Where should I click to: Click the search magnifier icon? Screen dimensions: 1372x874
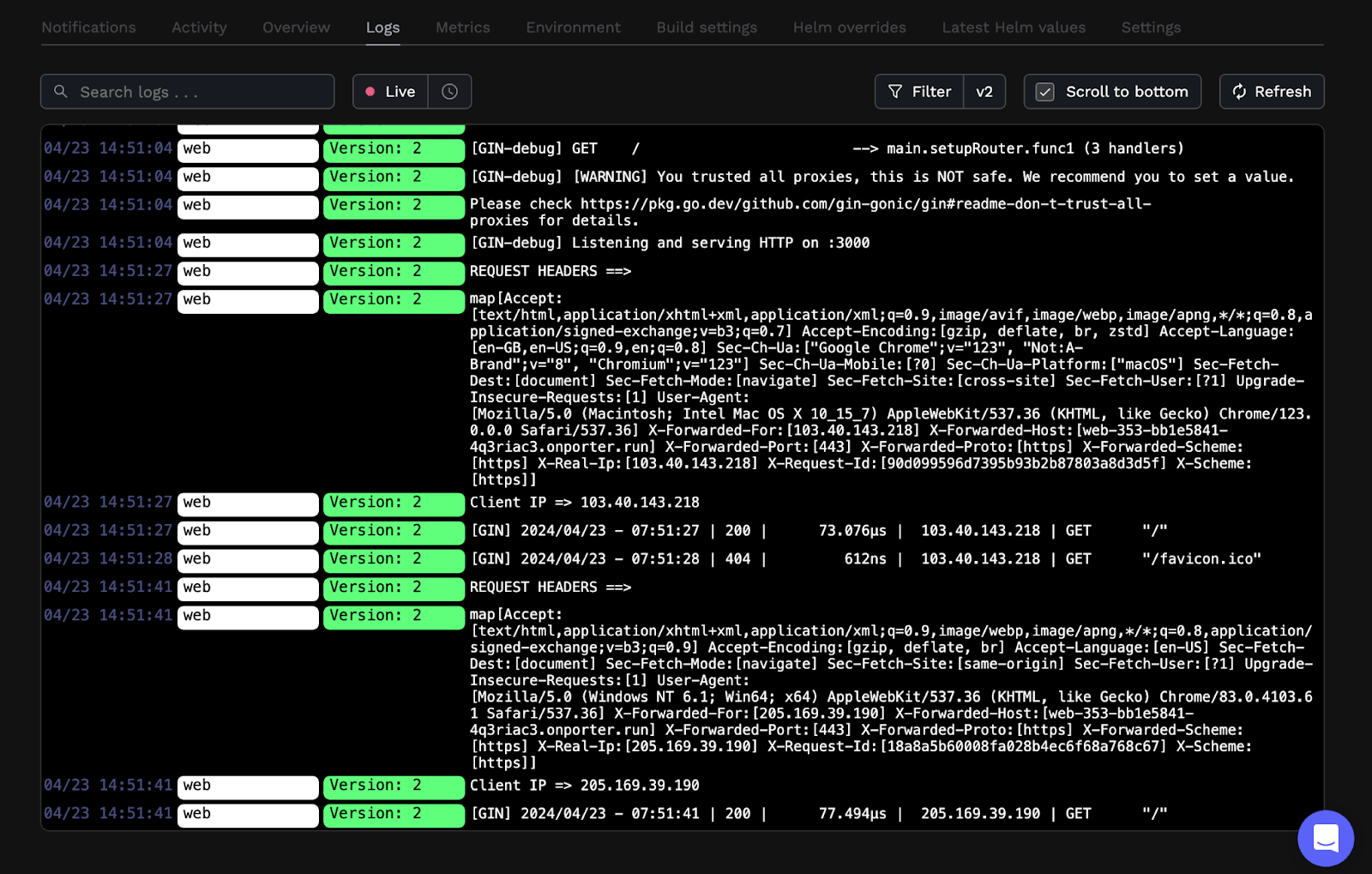(60, 92)
